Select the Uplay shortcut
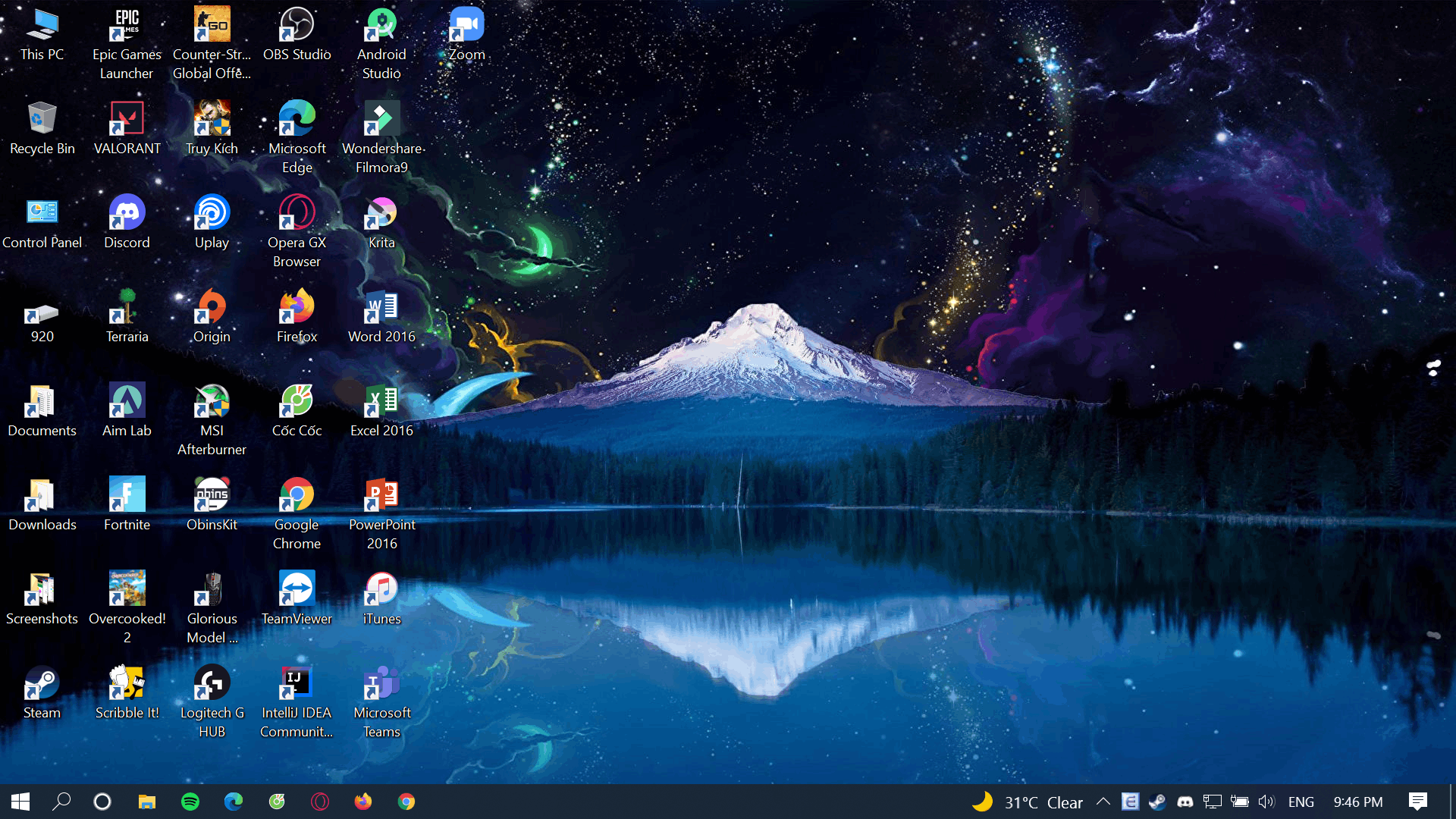Viewport: 1456px width, 819px height. coord(212,223)
